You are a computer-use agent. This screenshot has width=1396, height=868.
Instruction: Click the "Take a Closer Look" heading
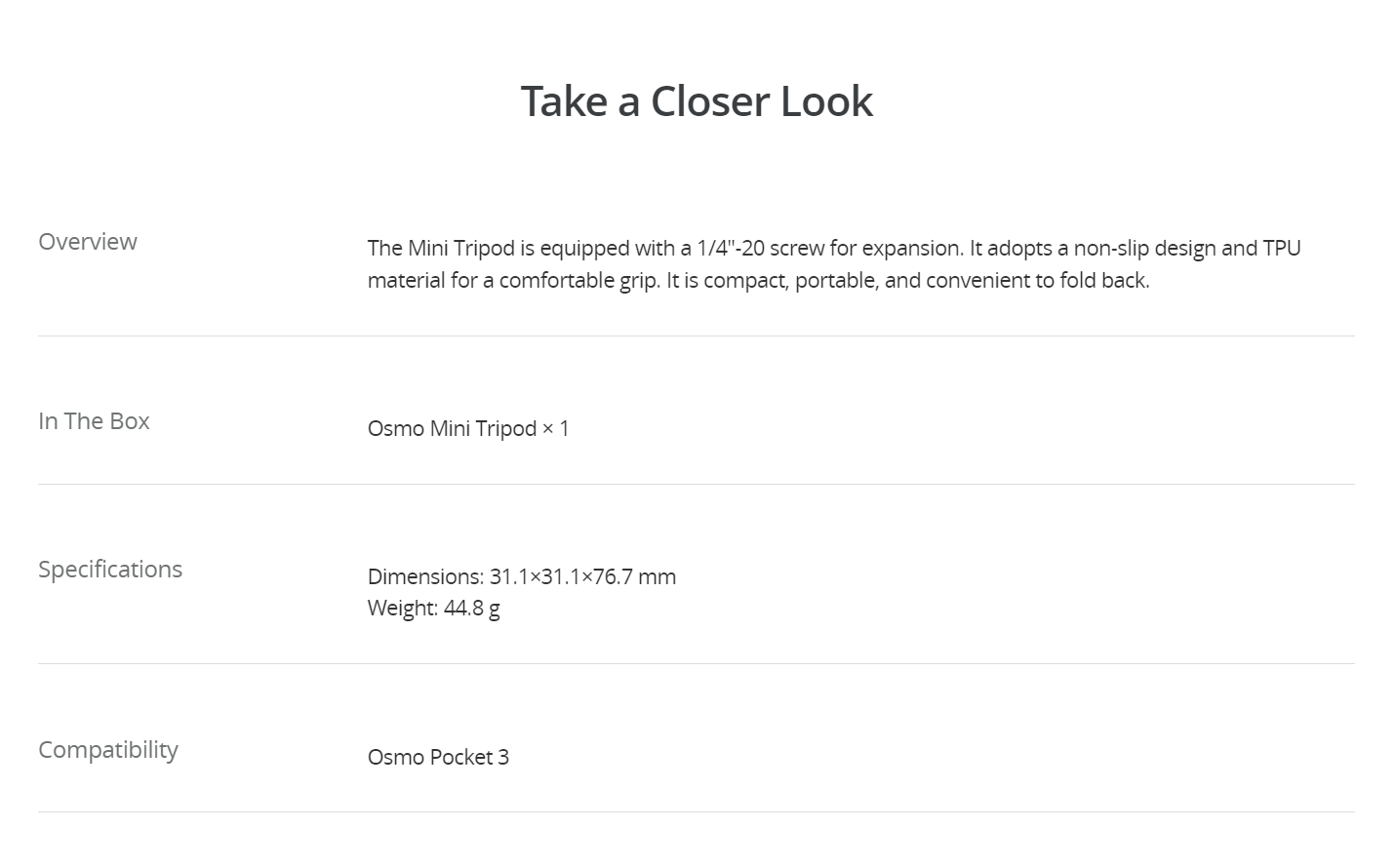697,101
